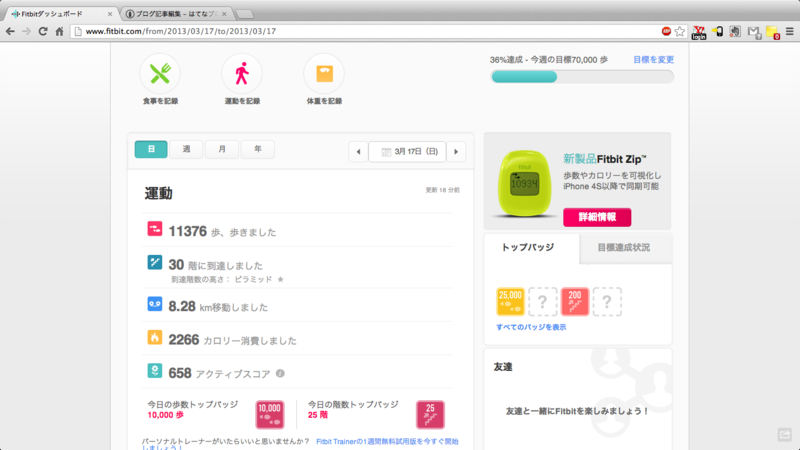
Task: Select the 年 (year) view tab
Action: [x=258, y=149]
